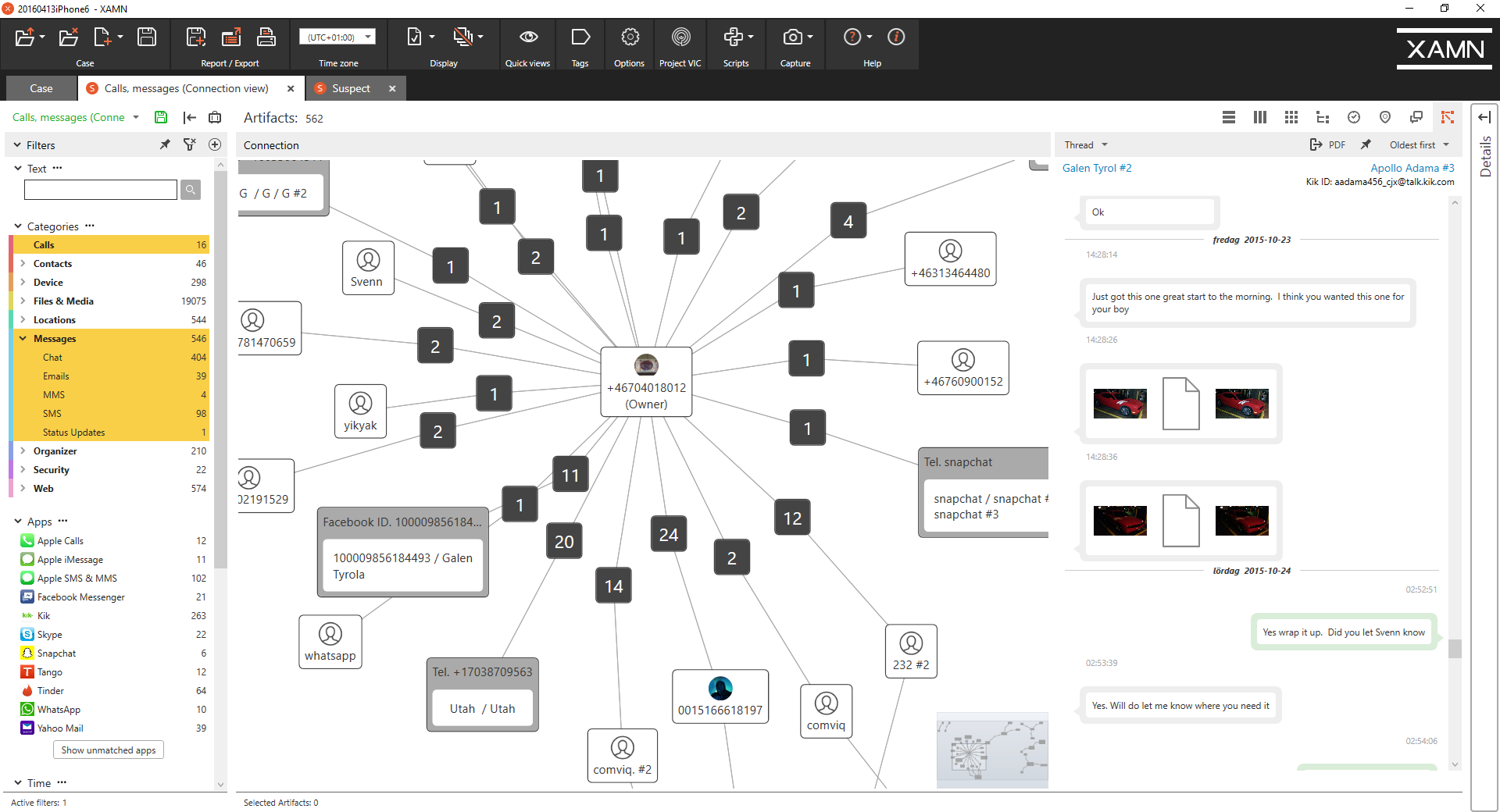Export thread with the PDF button
The width and height of the screenshot is (1500, 812).
pyautogui.click(x=1328, y=145)
